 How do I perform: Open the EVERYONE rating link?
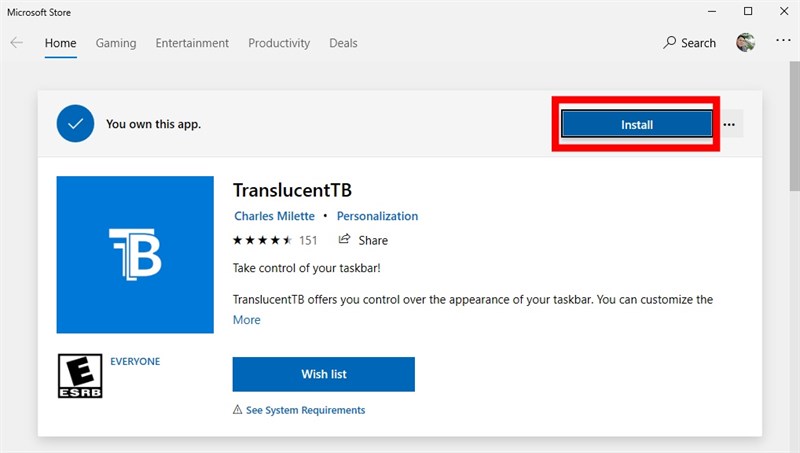point(135,361)
